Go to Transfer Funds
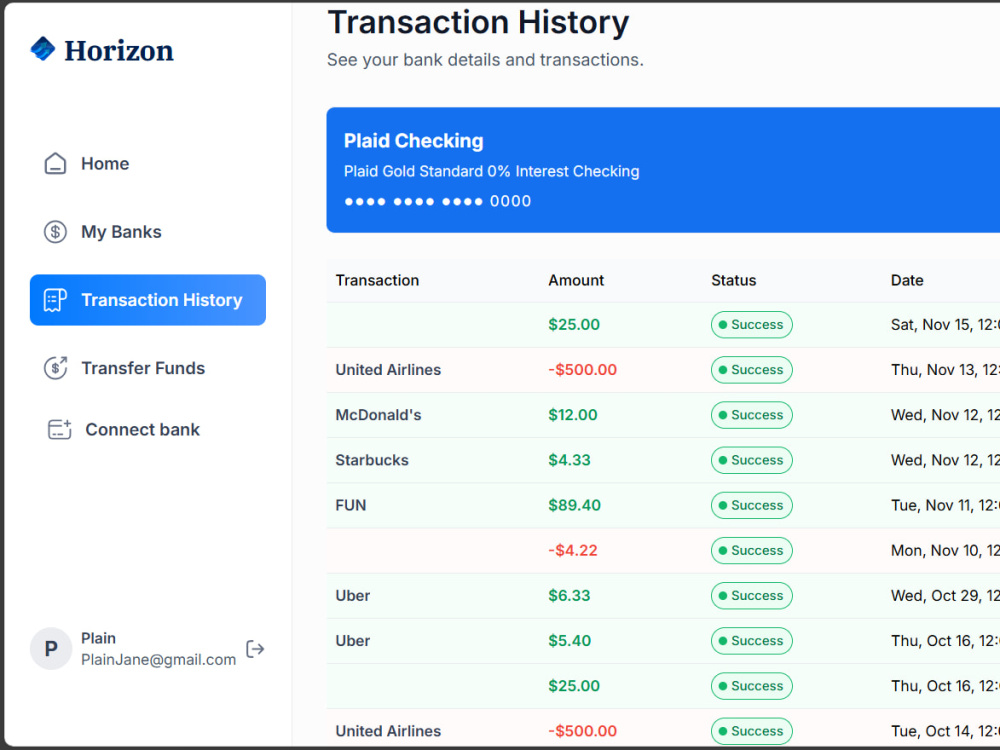Image resolution: width=1000 pixels, height=750 pixels. [148, 368]
